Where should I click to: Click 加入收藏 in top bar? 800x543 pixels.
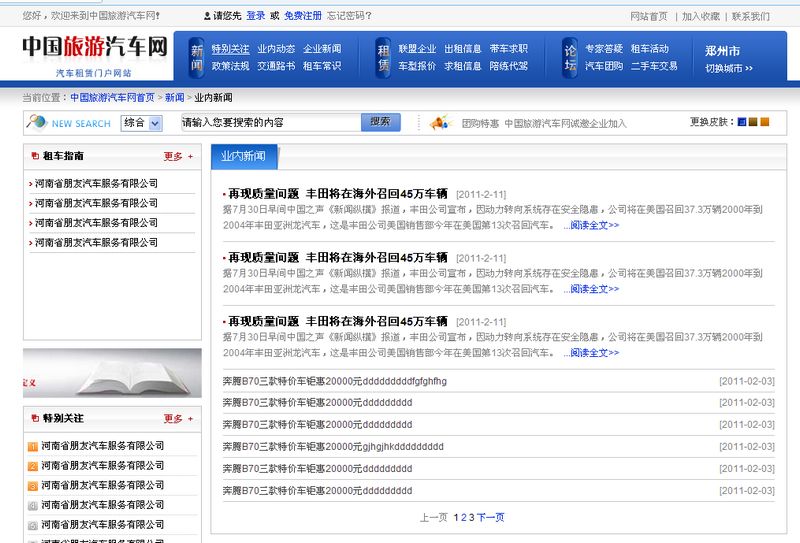click(x=701, y=16)
